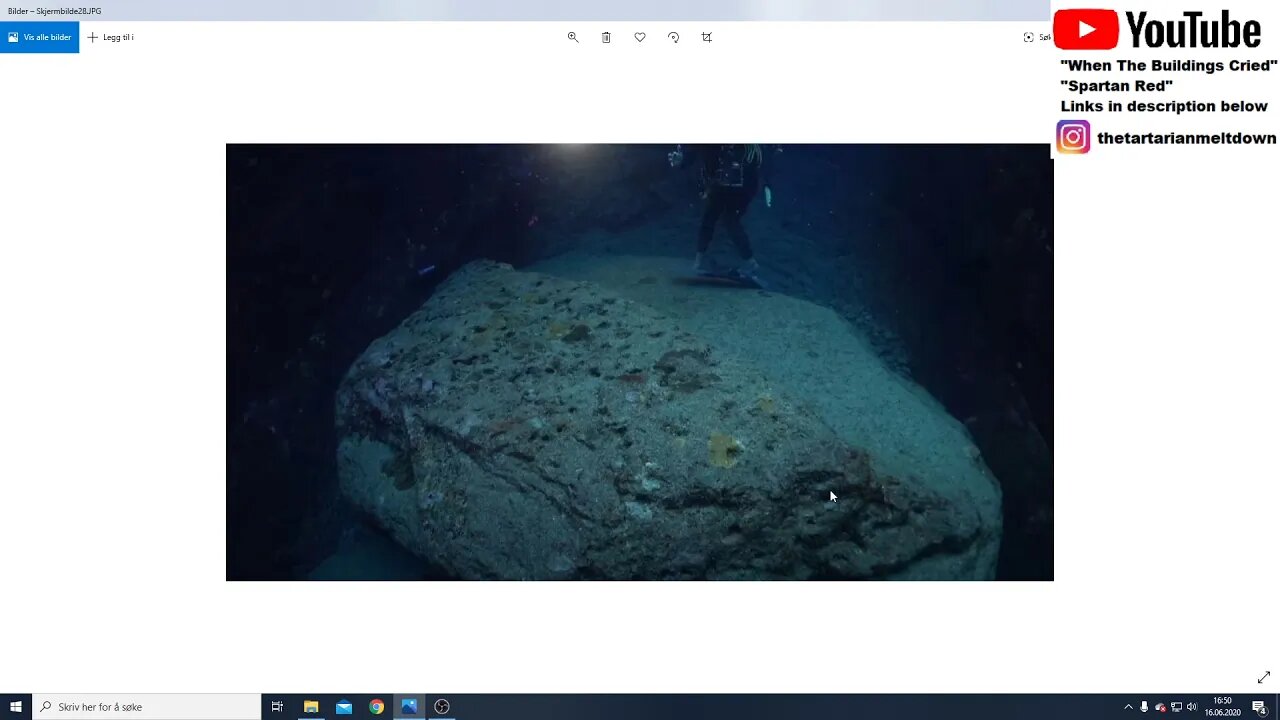Open File Explorer from the taskbar
The width and height of the screenshot is (1280, 720).
[x=311, y=707]
